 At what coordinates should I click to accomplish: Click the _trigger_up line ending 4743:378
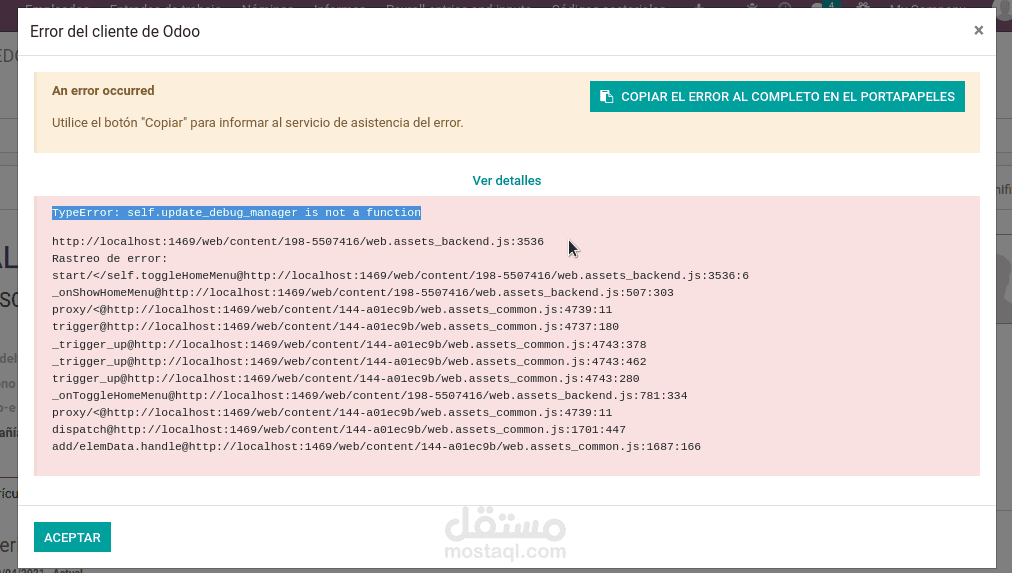pyautogui.click(x=349, y=345)
